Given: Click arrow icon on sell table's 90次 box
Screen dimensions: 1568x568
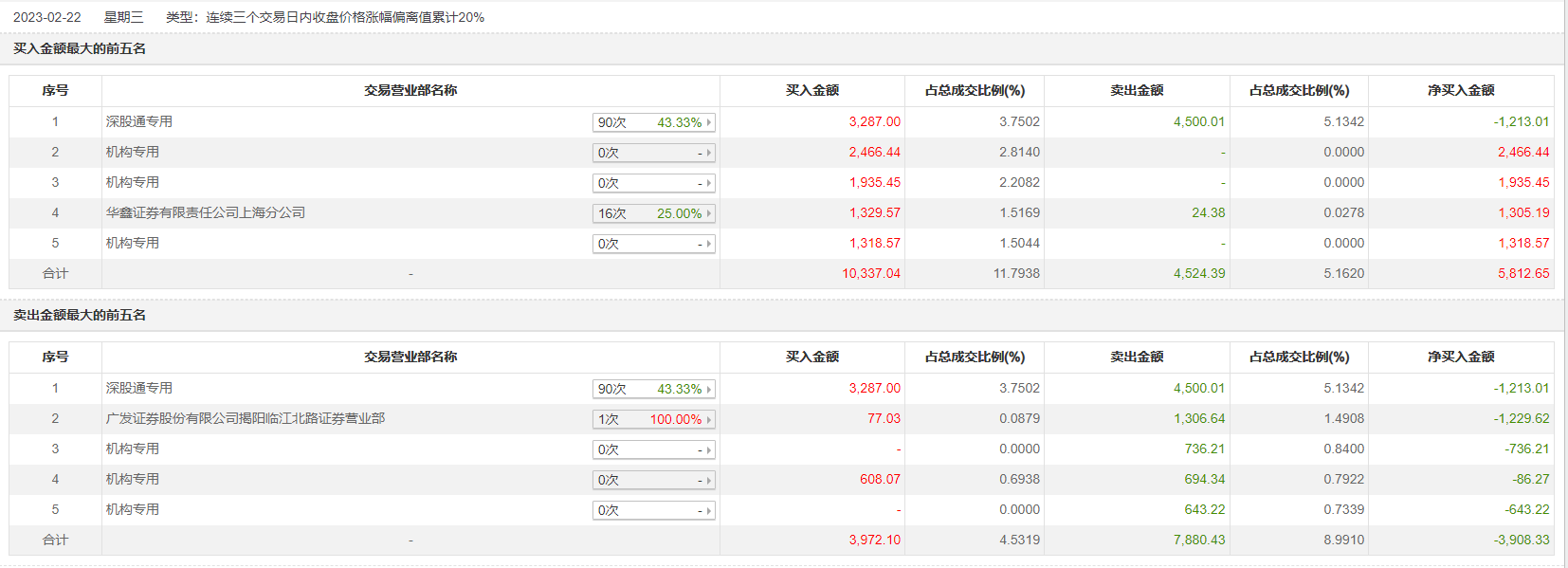Looking at the screenshot, I should [x=708, y=389].
